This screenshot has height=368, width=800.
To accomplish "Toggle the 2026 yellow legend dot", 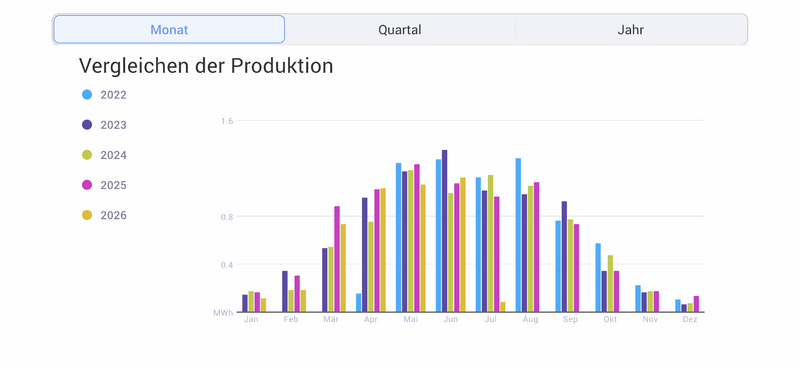I will pos(87,215).
